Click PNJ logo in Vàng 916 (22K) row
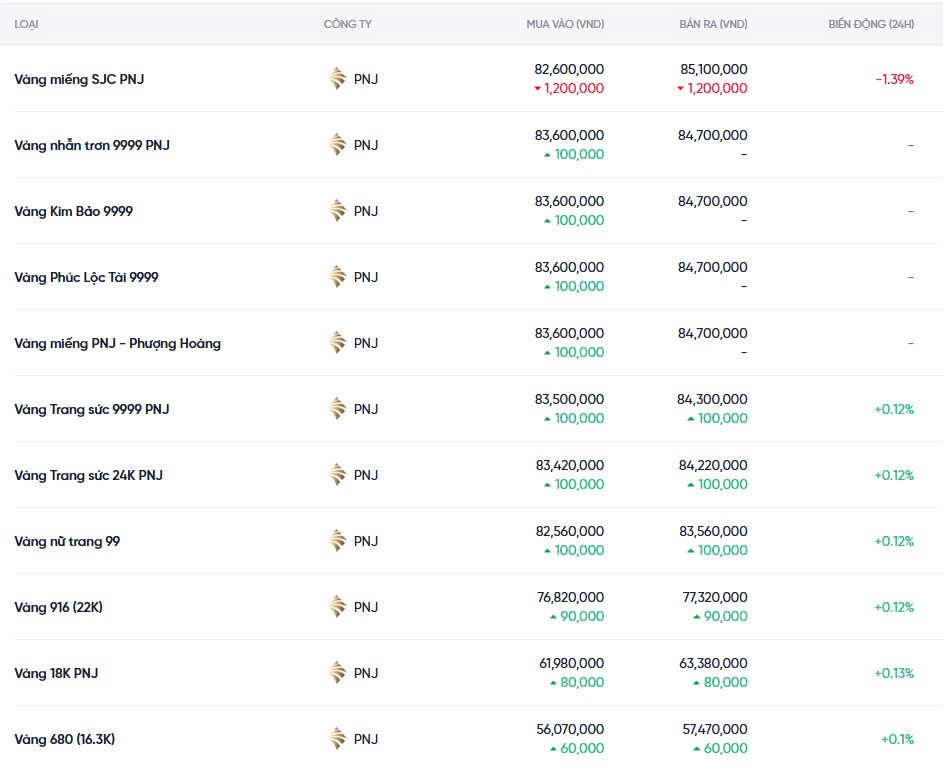Viewport: 943px width, 767px height. [338, 607]
